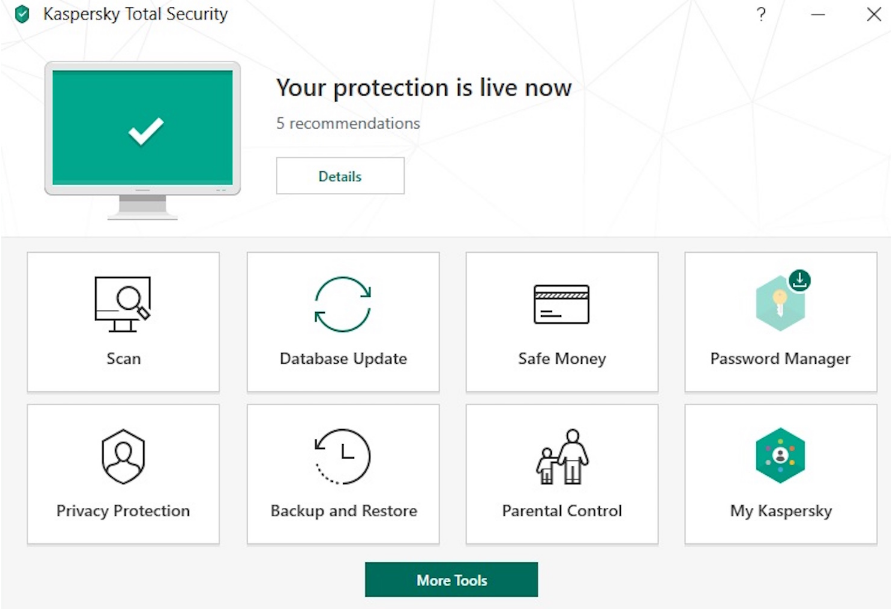Image resolution: width=891 pixels, height=609 pixels.
Task: Click the green protection status monitor image
Action: [143, 140]
